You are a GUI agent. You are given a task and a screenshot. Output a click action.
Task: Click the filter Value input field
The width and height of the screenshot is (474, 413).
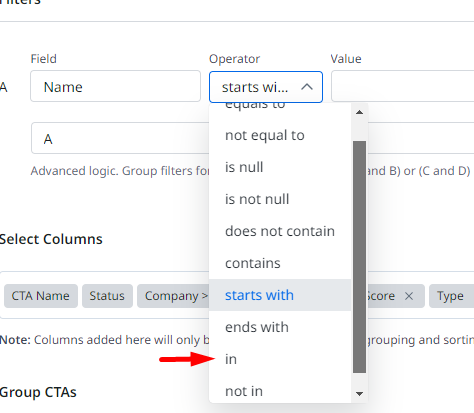pyautogui.click(x=402, y=86)
